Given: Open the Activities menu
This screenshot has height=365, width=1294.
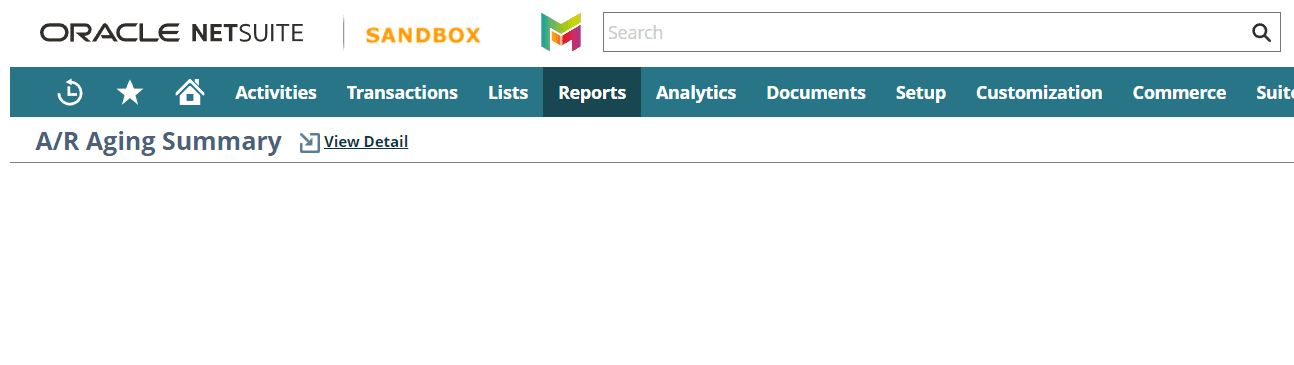Looking at the screenshot, I should pyautogui.click(x=276, y=92).
